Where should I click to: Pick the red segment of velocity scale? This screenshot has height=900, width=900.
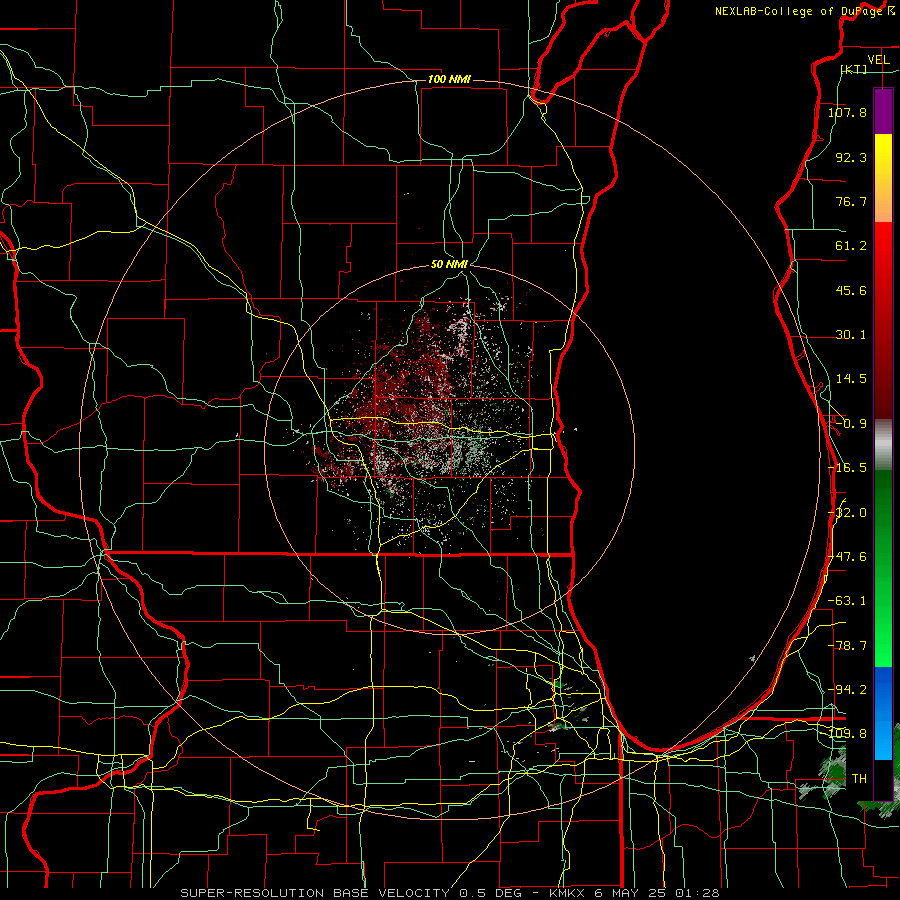[883, 320]
